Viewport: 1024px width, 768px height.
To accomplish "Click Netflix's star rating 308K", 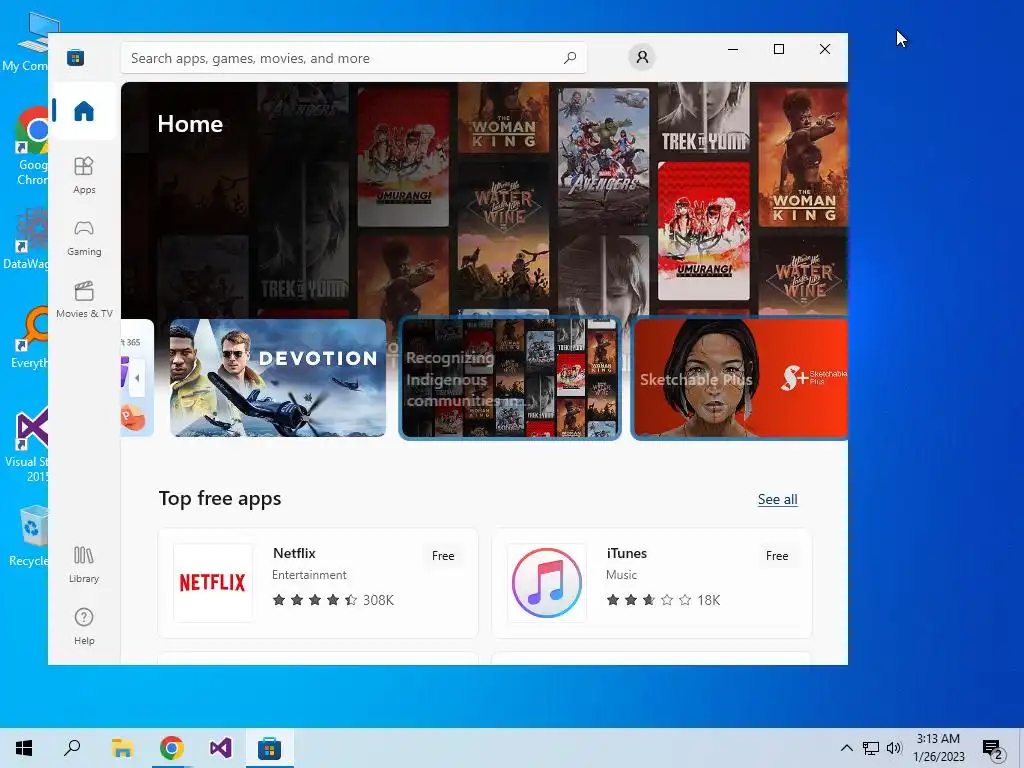I will pyautogui.click(x=333, y=600).
